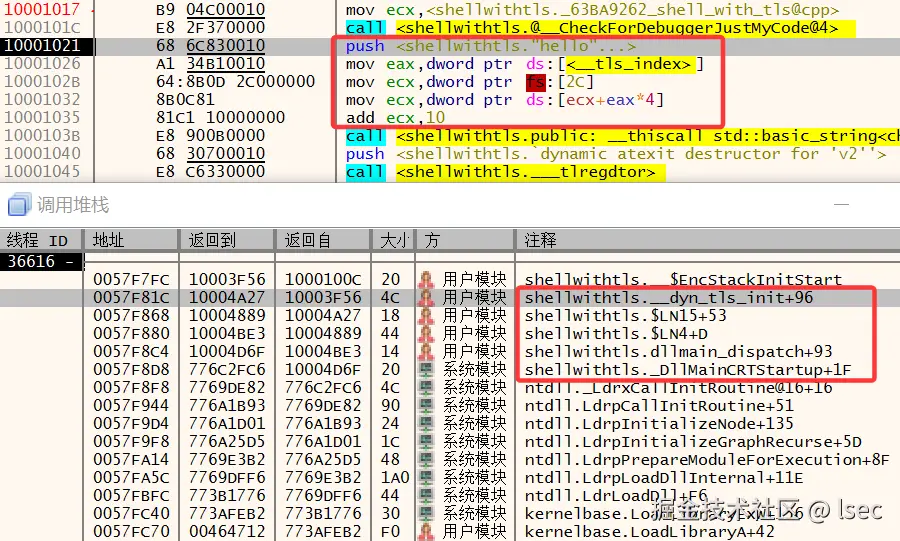Click comment shellwithtls.$LN15+53
Screen dimensions: 900x541
[x=626, y=316]
